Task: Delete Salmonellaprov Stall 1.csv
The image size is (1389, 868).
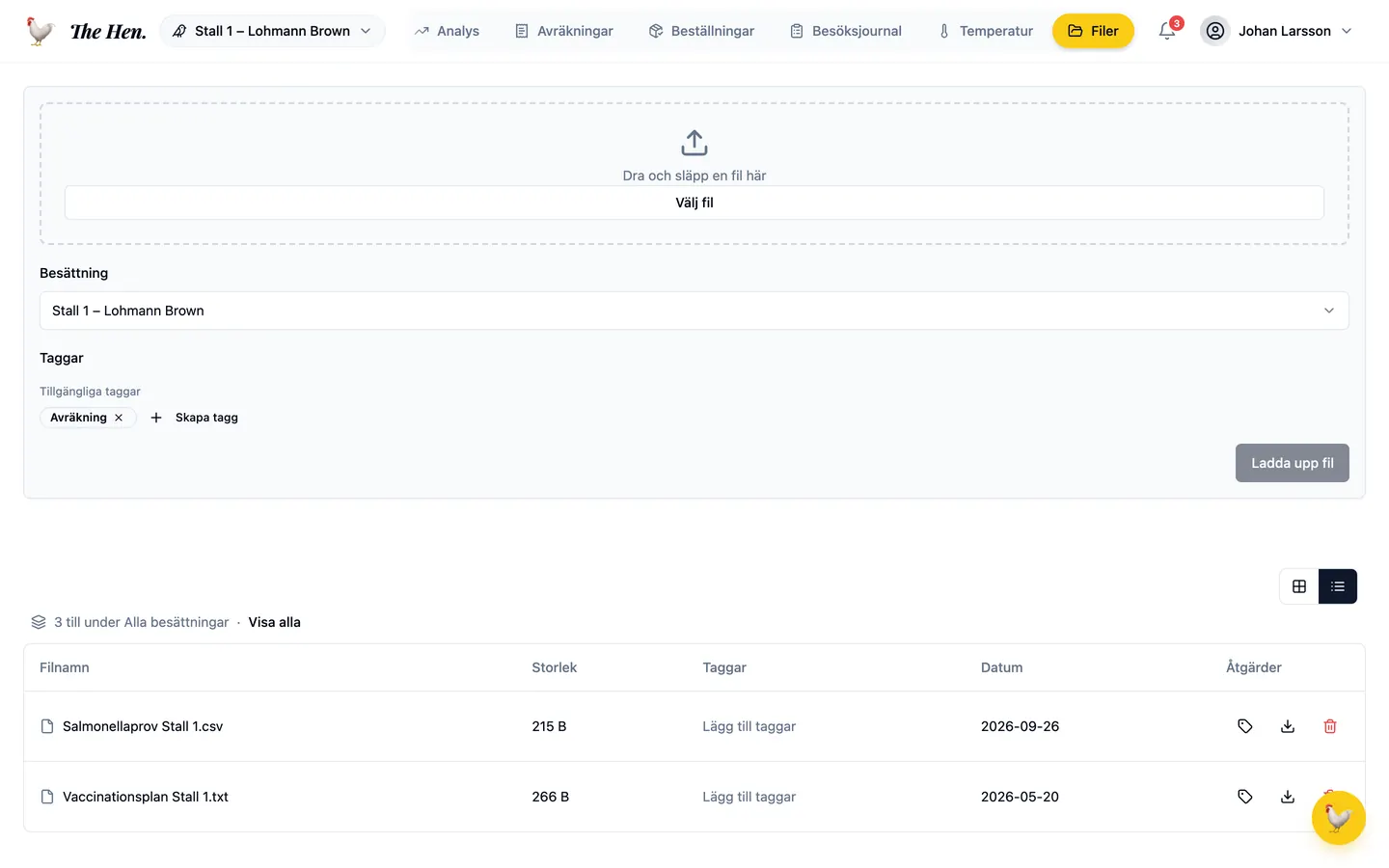Action: 1330,726
